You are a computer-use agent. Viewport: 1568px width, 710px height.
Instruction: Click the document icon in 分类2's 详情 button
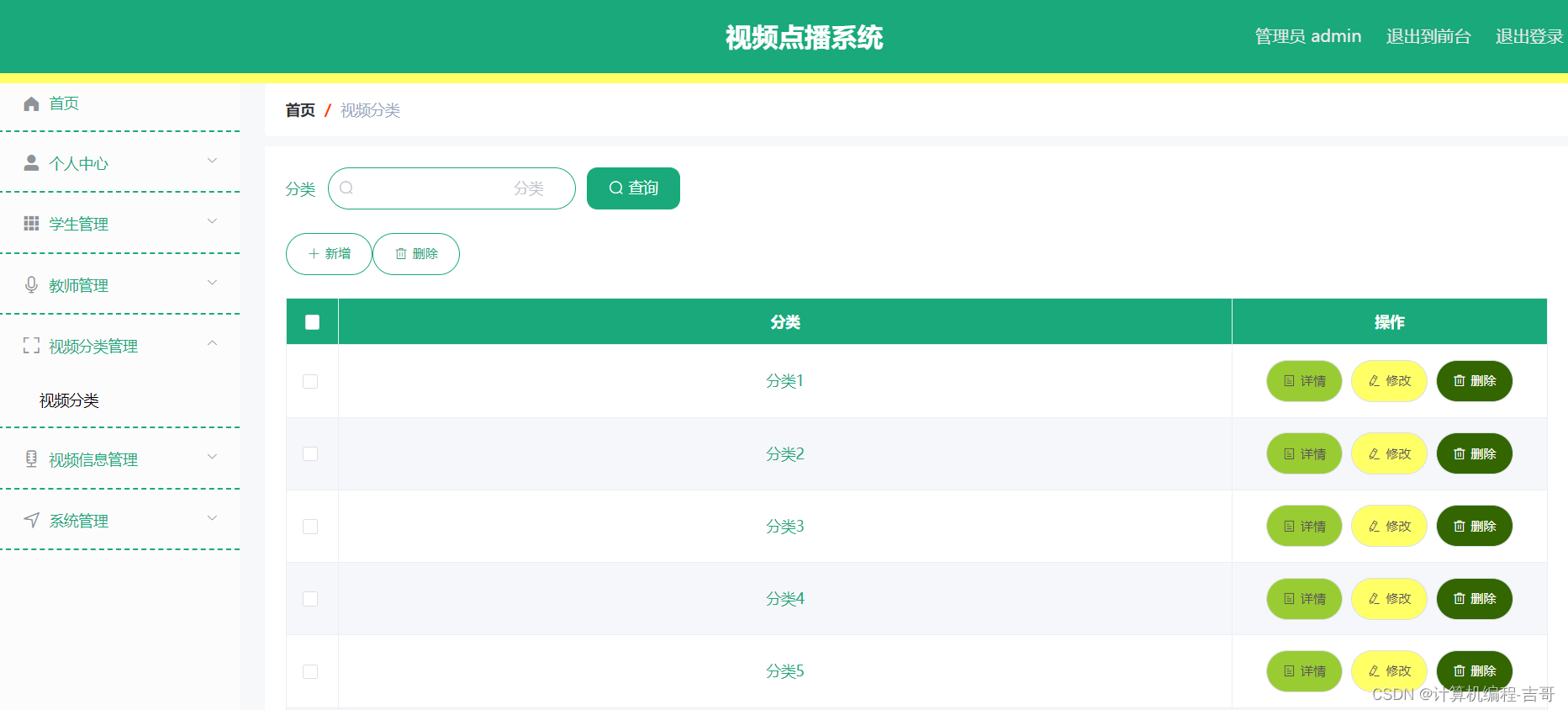tap(1289, 454)
